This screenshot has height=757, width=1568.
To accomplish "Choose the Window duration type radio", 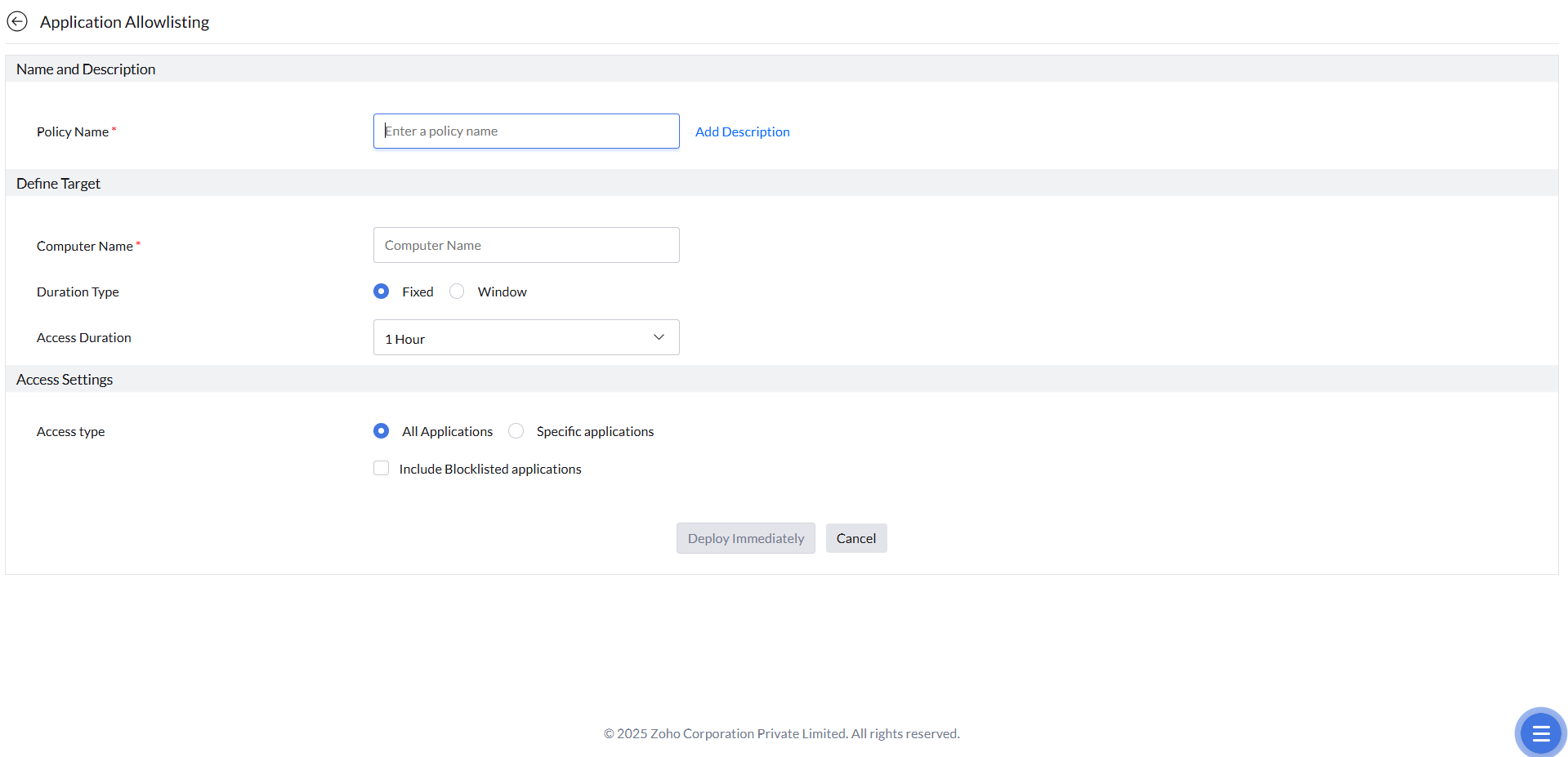I will click(x=457, y=292).
